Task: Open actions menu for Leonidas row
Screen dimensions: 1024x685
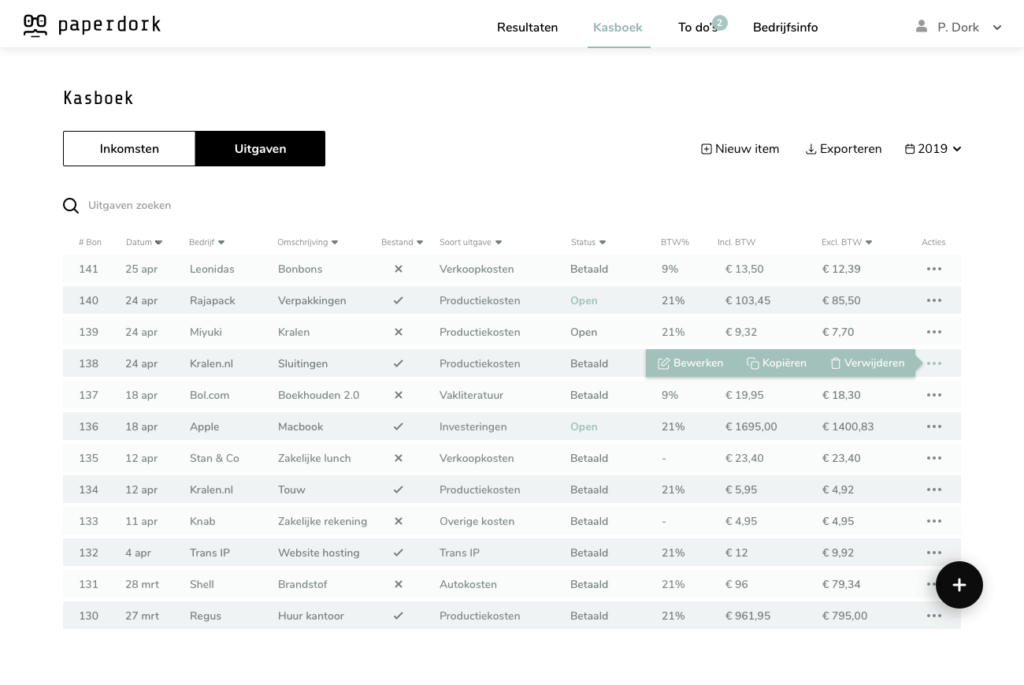Action: coord(933,269)
